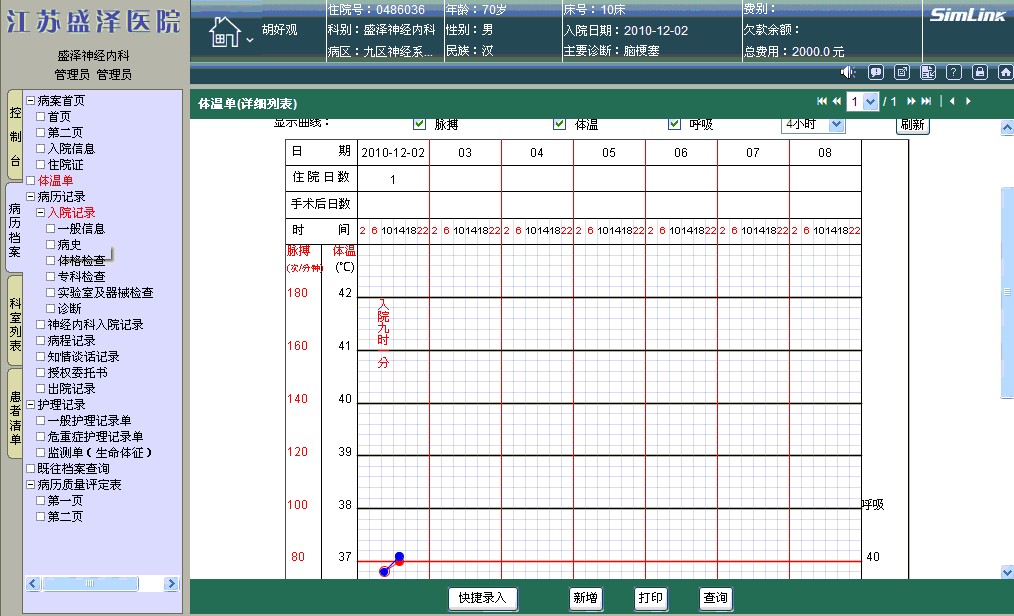Open the 4小时 interval dropdown
The image size is (1014, 616).
pos(836,125)
